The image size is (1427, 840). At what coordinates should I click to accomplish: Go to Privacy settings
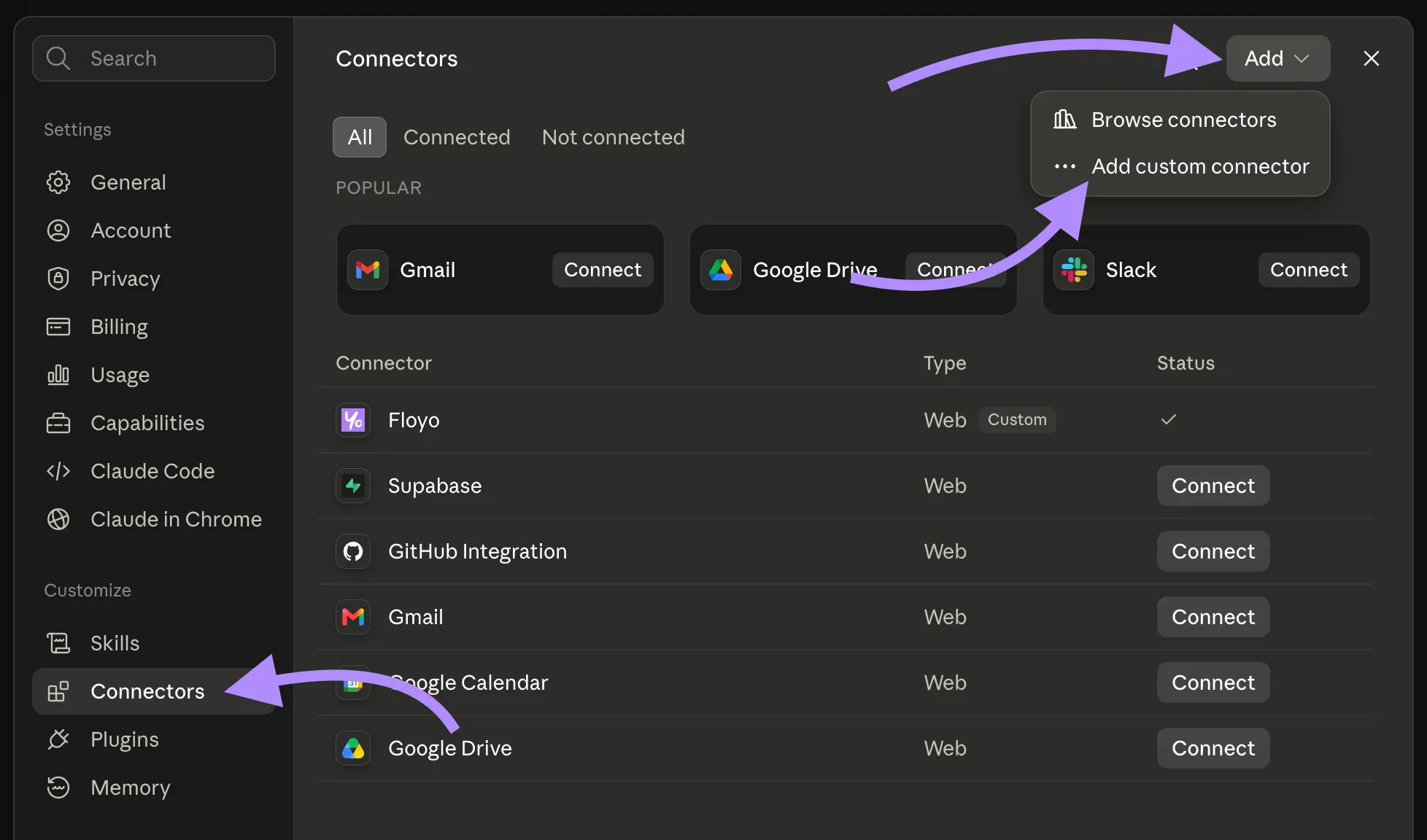pyautogui.click(x=154, y=279)
